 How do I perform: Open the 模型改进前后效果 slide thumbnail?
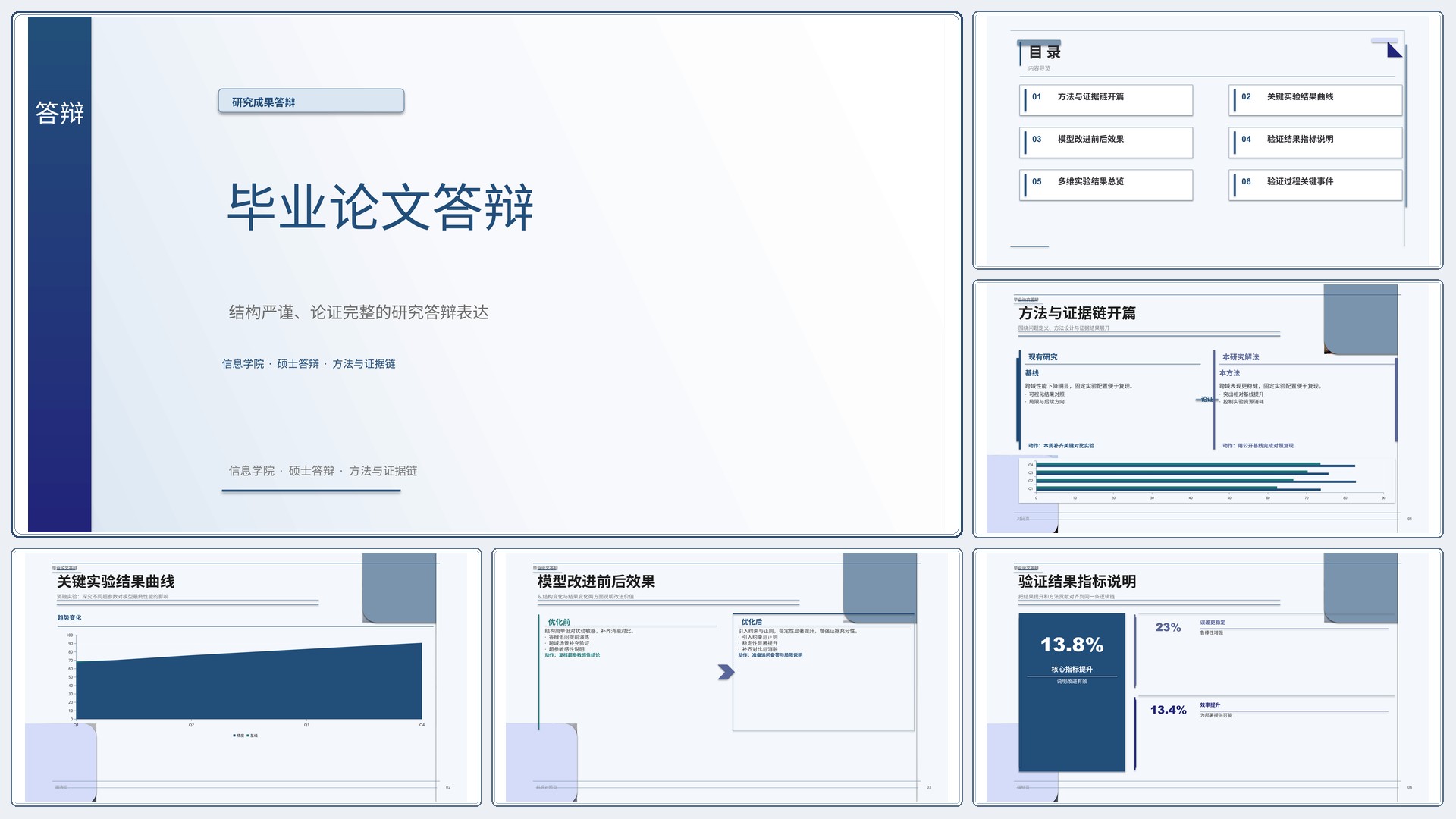[727, 677]
